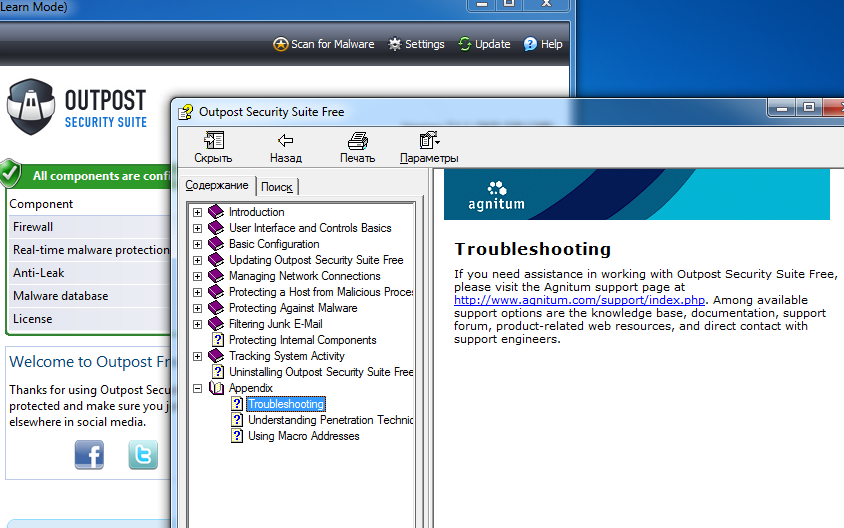Click the Twitter bird icon
The image size is (844, 528).
pos(143,455)
